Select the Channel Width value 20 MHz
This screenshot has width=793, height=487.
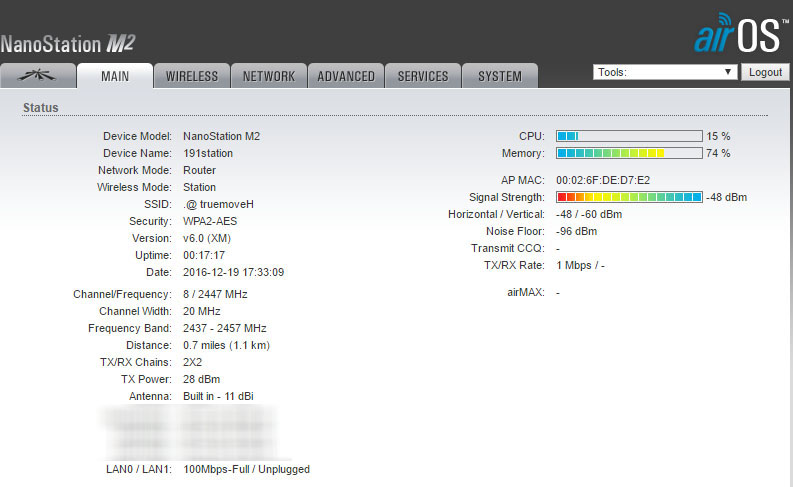pyautogui.click(x=202, y=311)
